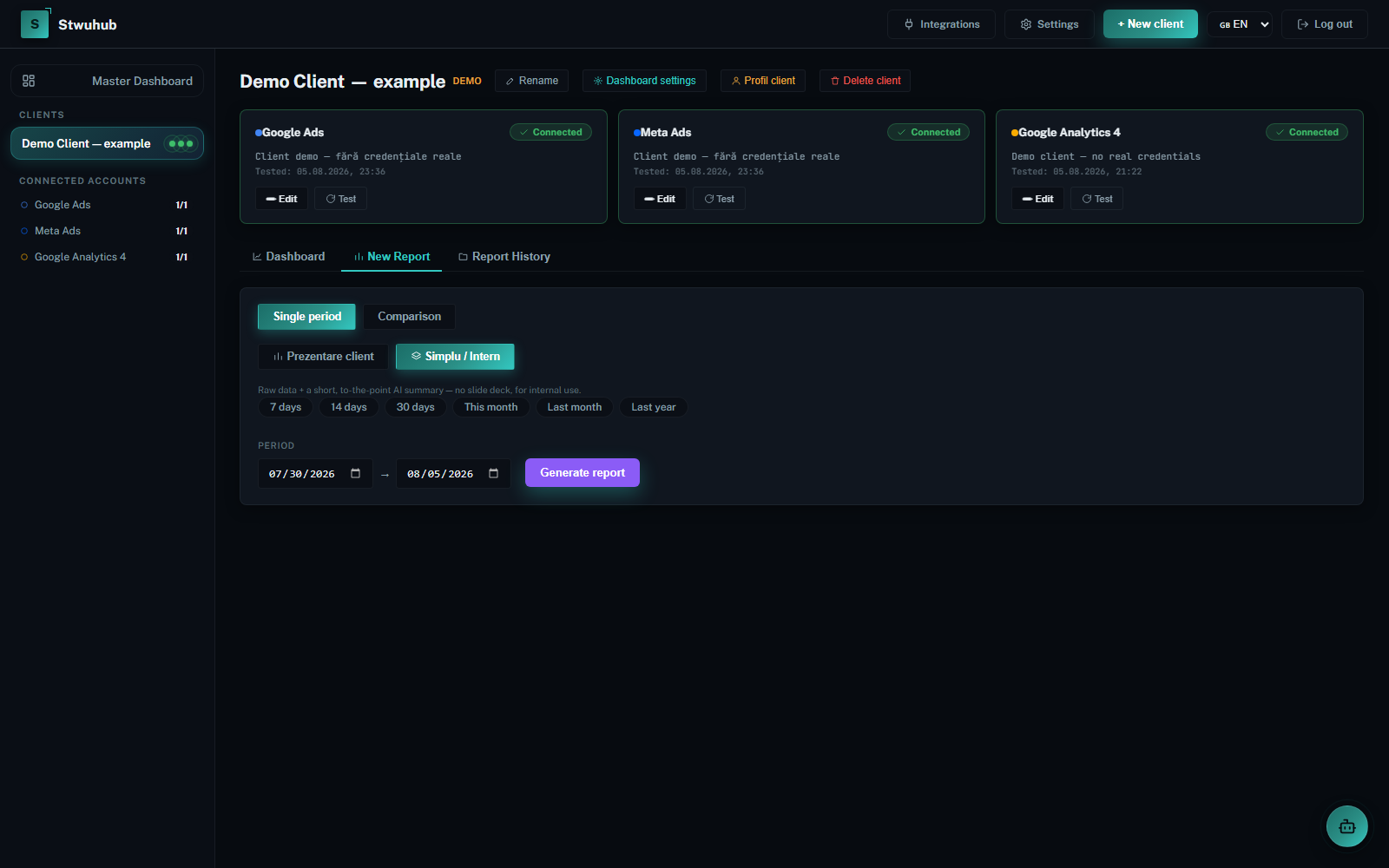1389x868 pixels.
Task: Switch to the Report History tab
Action: tap(504, 256)
